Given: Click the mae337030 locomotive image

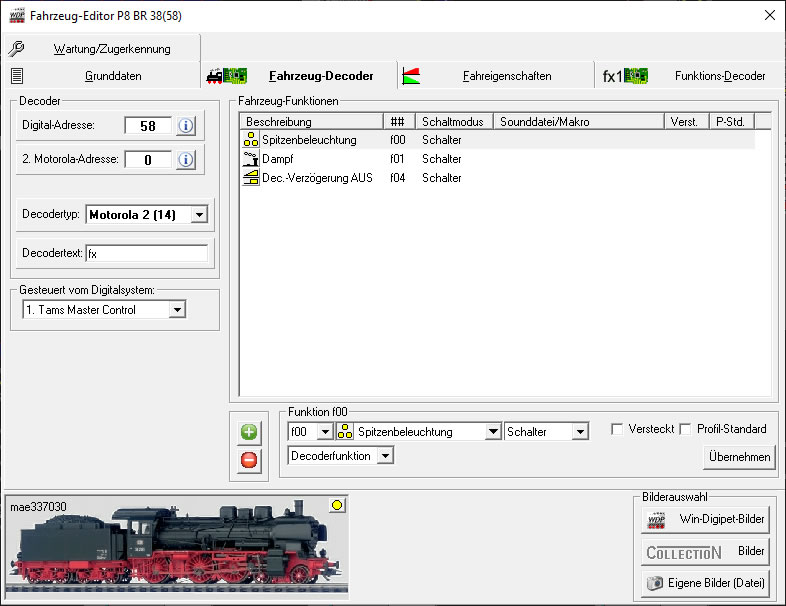Looking at the screenshot, I should point(176,546).
